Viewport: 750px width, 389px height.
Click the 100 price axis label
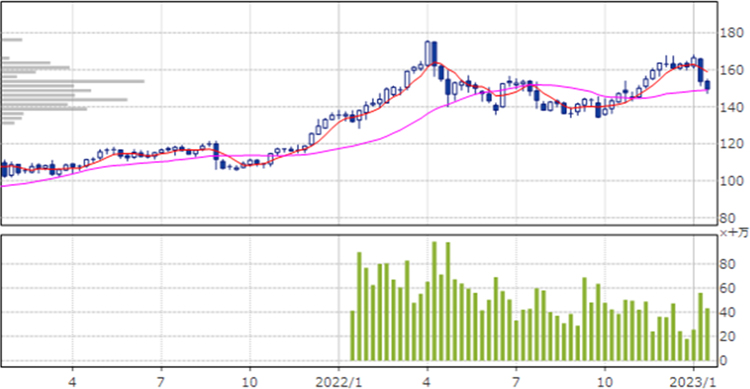(732, 181)
